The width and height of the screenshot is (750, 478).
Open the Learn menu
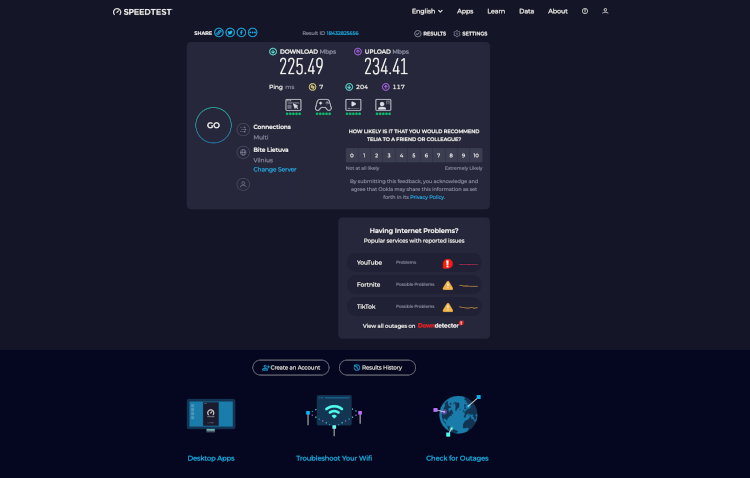click(496, 11)
